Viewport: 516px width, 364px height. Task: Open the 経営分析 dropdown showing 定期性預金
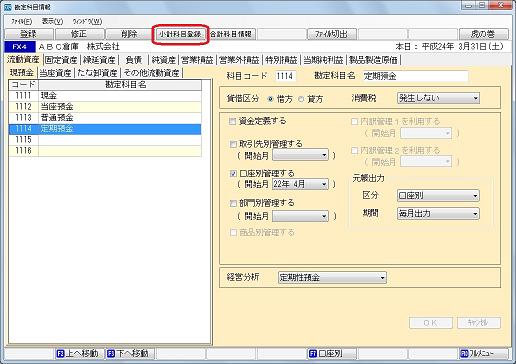coord(332,277)
